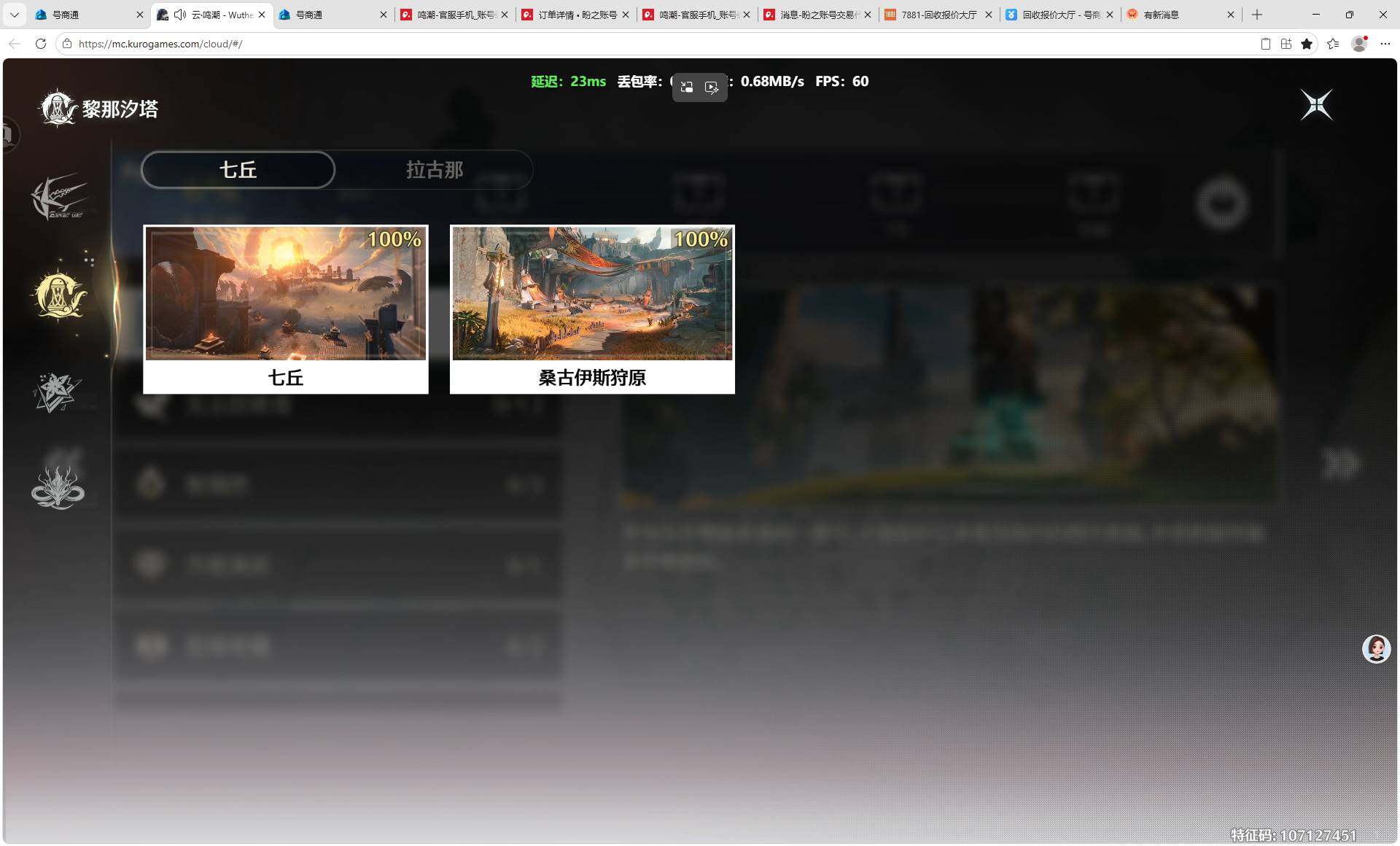This screenshot has width=1400, height=846.
Task: Select the star-shaped emblem in sidebar
Action: click(x=57, y=392)
